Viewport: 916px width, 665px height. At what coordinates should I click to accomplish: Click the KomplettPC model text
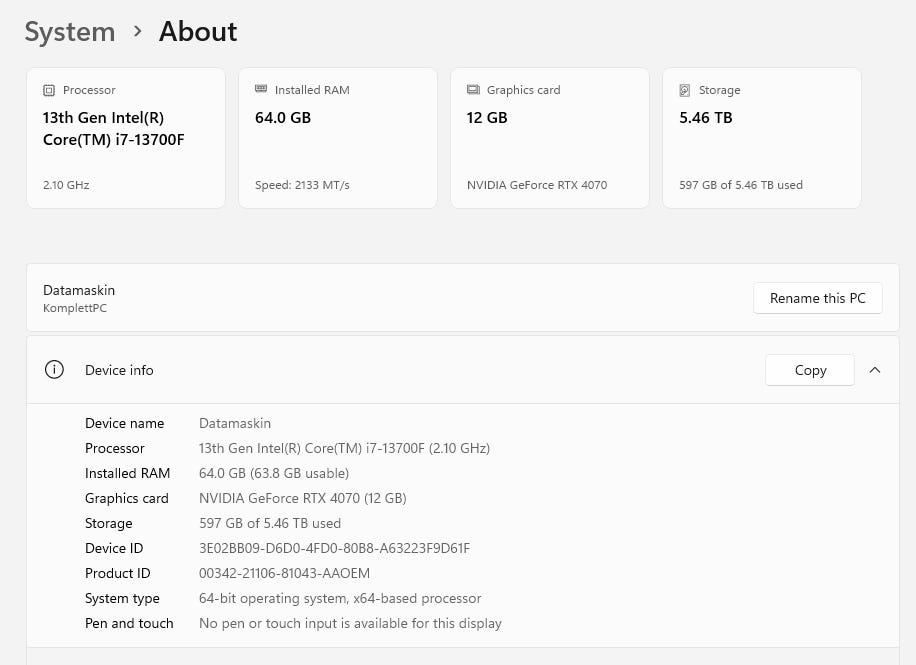75,308
